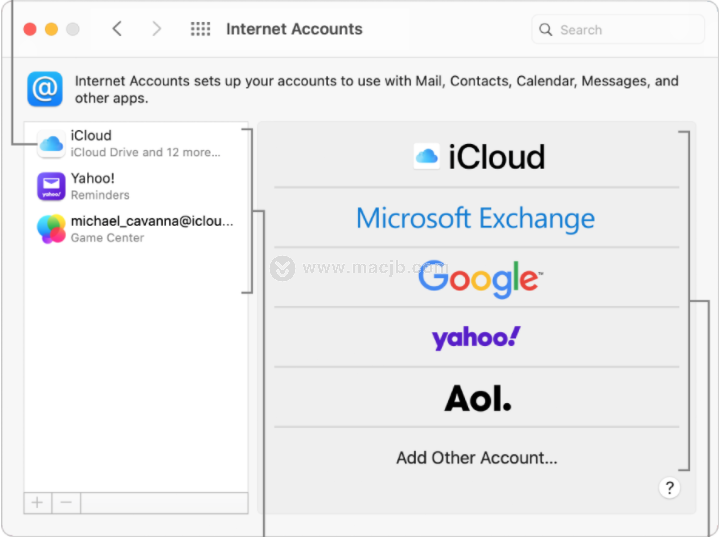The width and height of the screenshot is (719, 537).
Task: Remove account with the minus button
Action: [66, 503]
